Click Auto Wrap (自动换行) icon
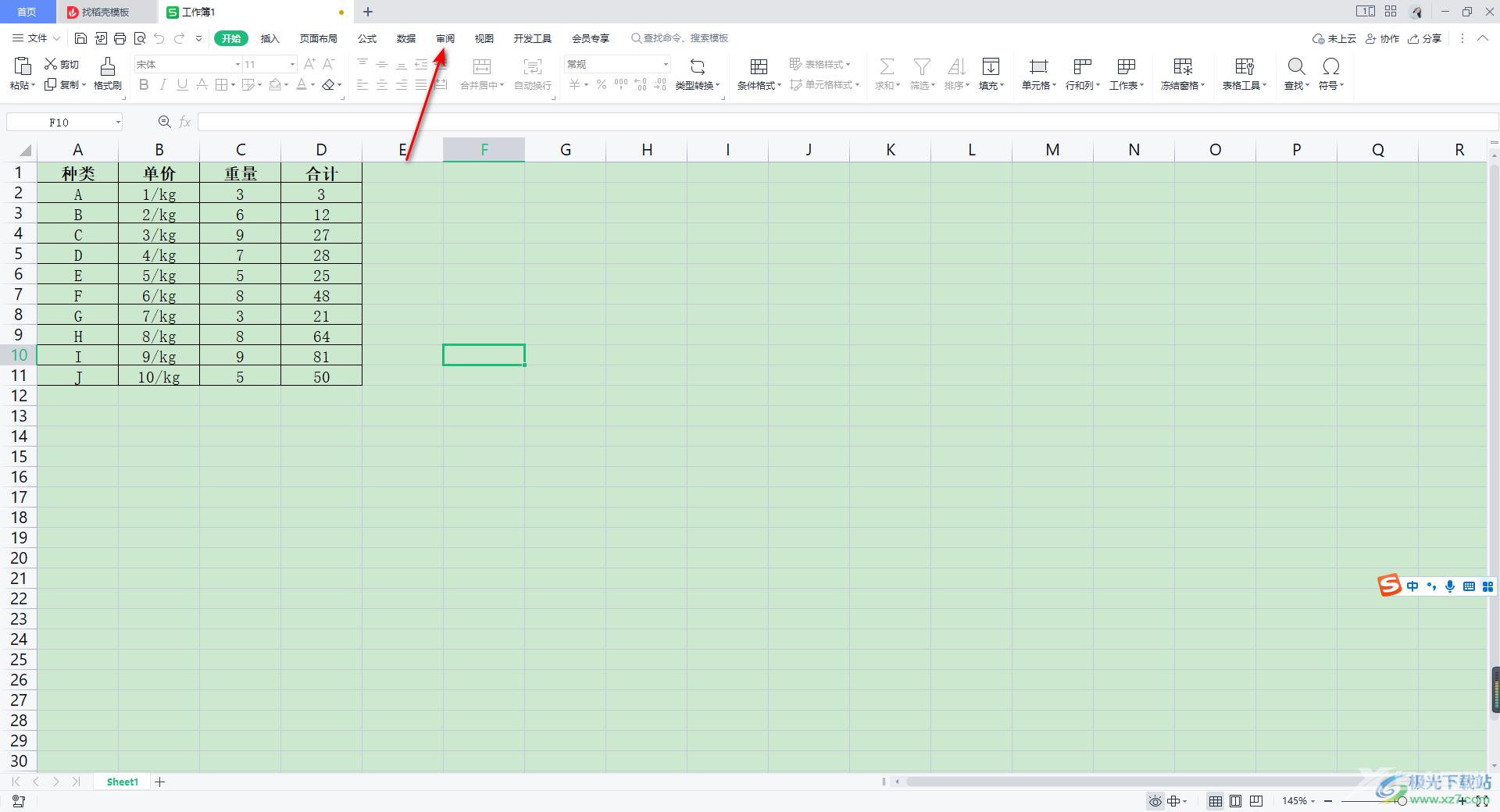 pyautogui.click(x=533, y=66)
